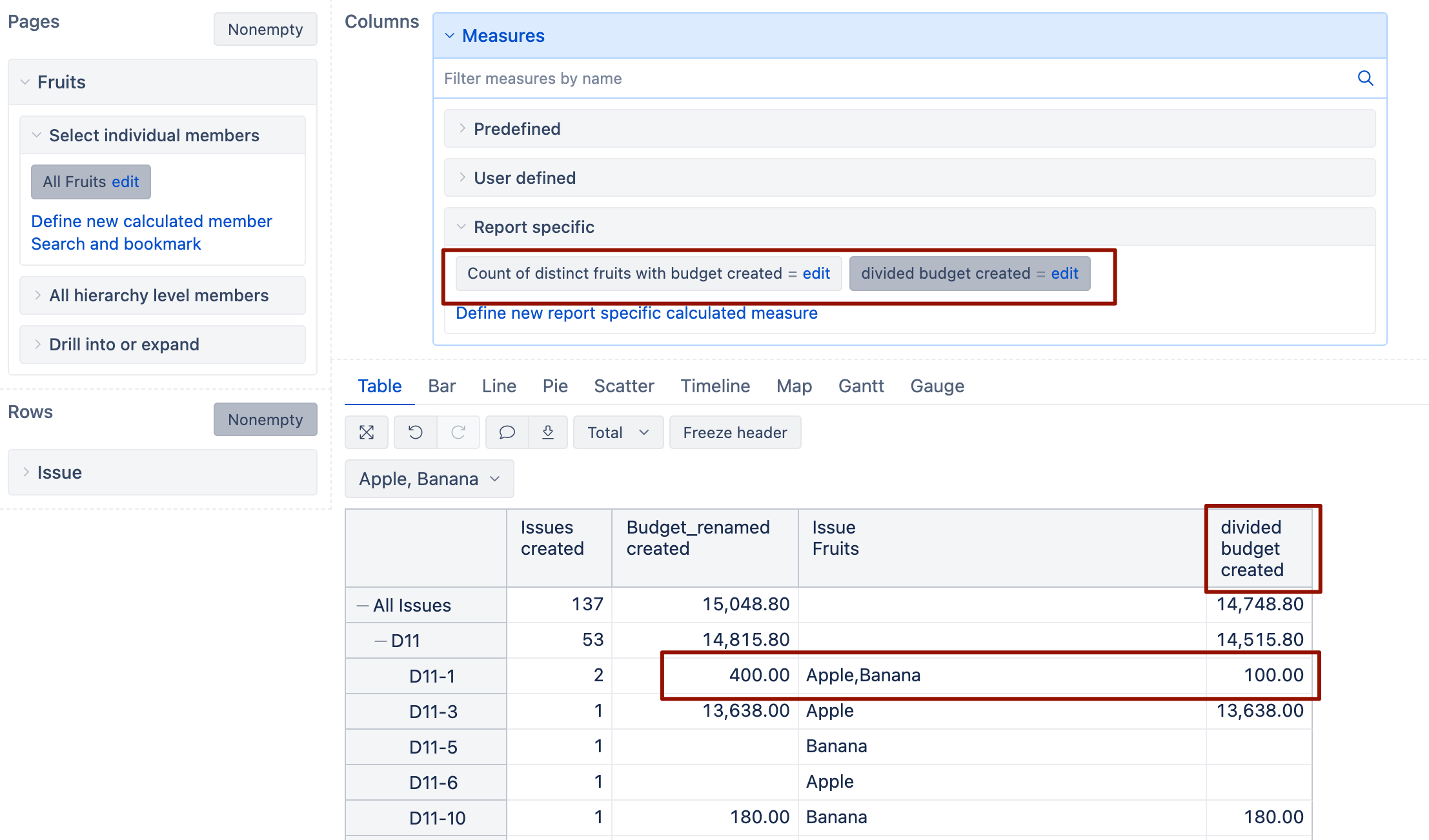Switch to the Timeline tab
This screenshot has height=840, width=1429.
pos(715,386)
